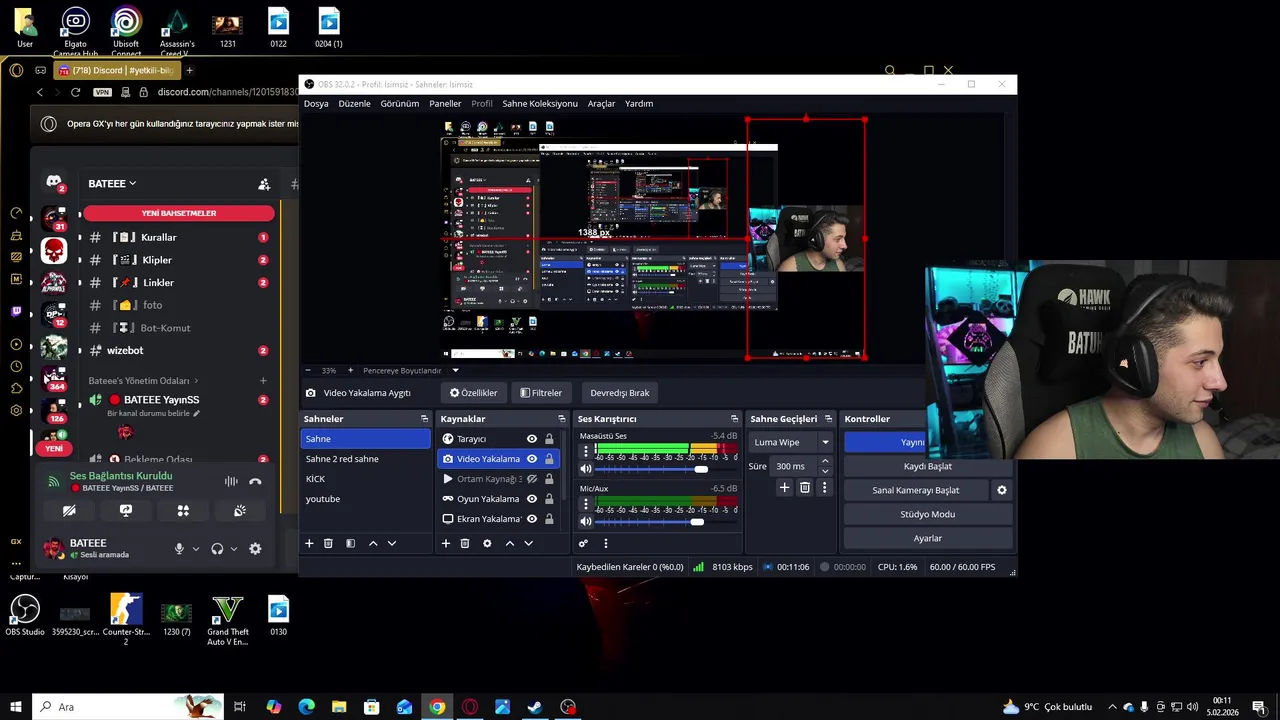1280x720 pixels.
Task: Decrease Süre transition duration
Action: click(x=825, y=470)
